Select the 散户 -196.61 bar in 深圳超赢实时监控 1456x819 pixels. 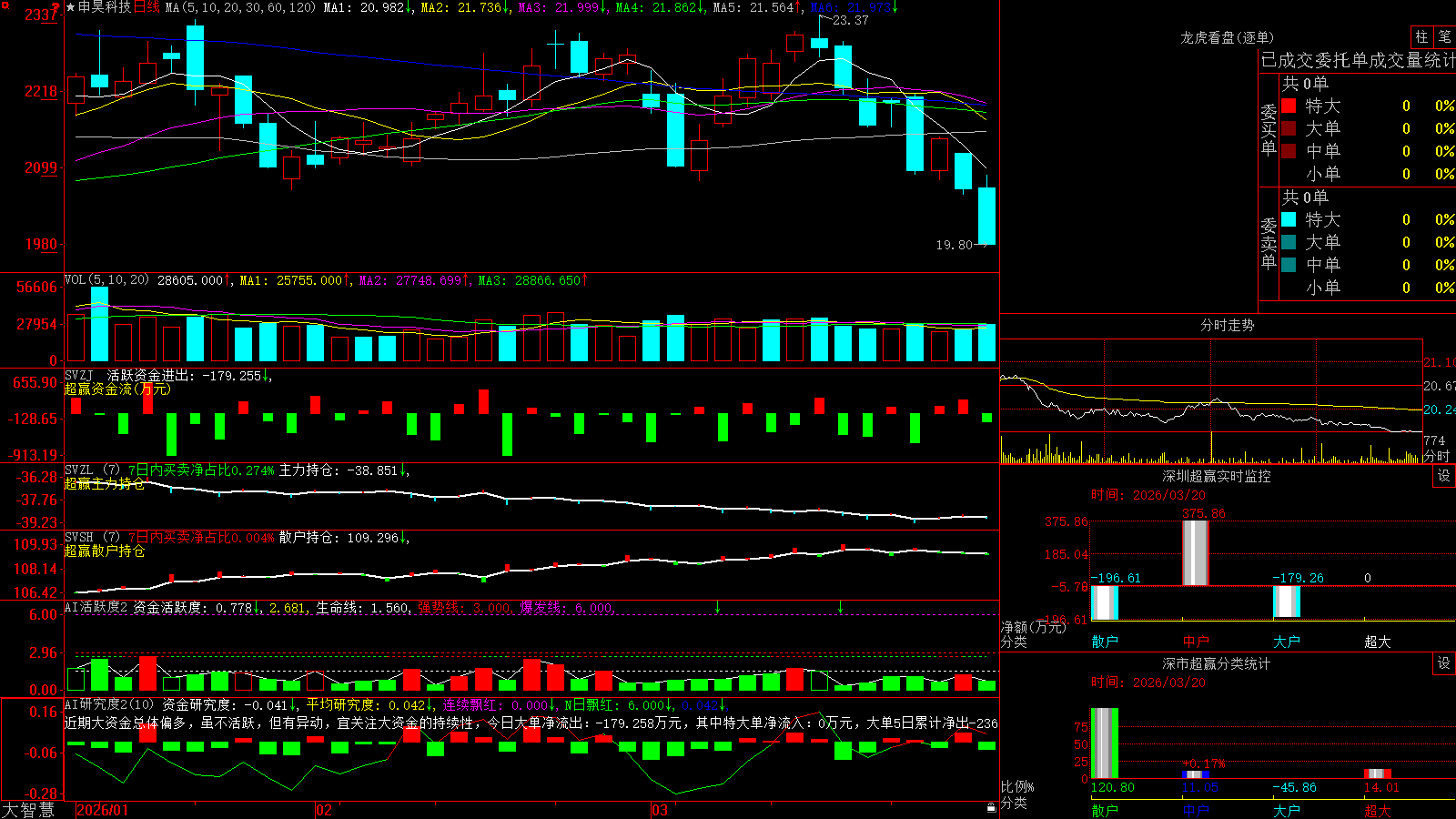click(1105, 602)
